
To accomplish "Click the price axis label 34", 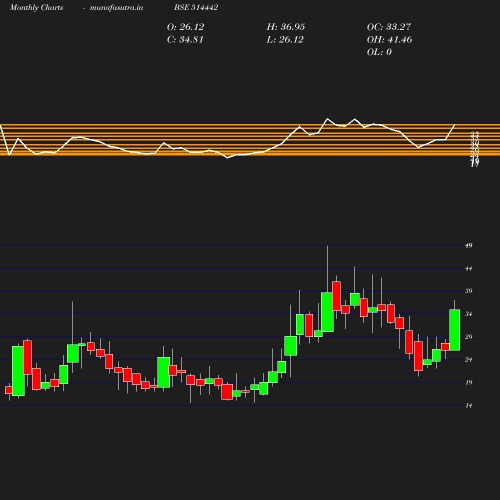I will pyautogui.click(x=469, y=314).
